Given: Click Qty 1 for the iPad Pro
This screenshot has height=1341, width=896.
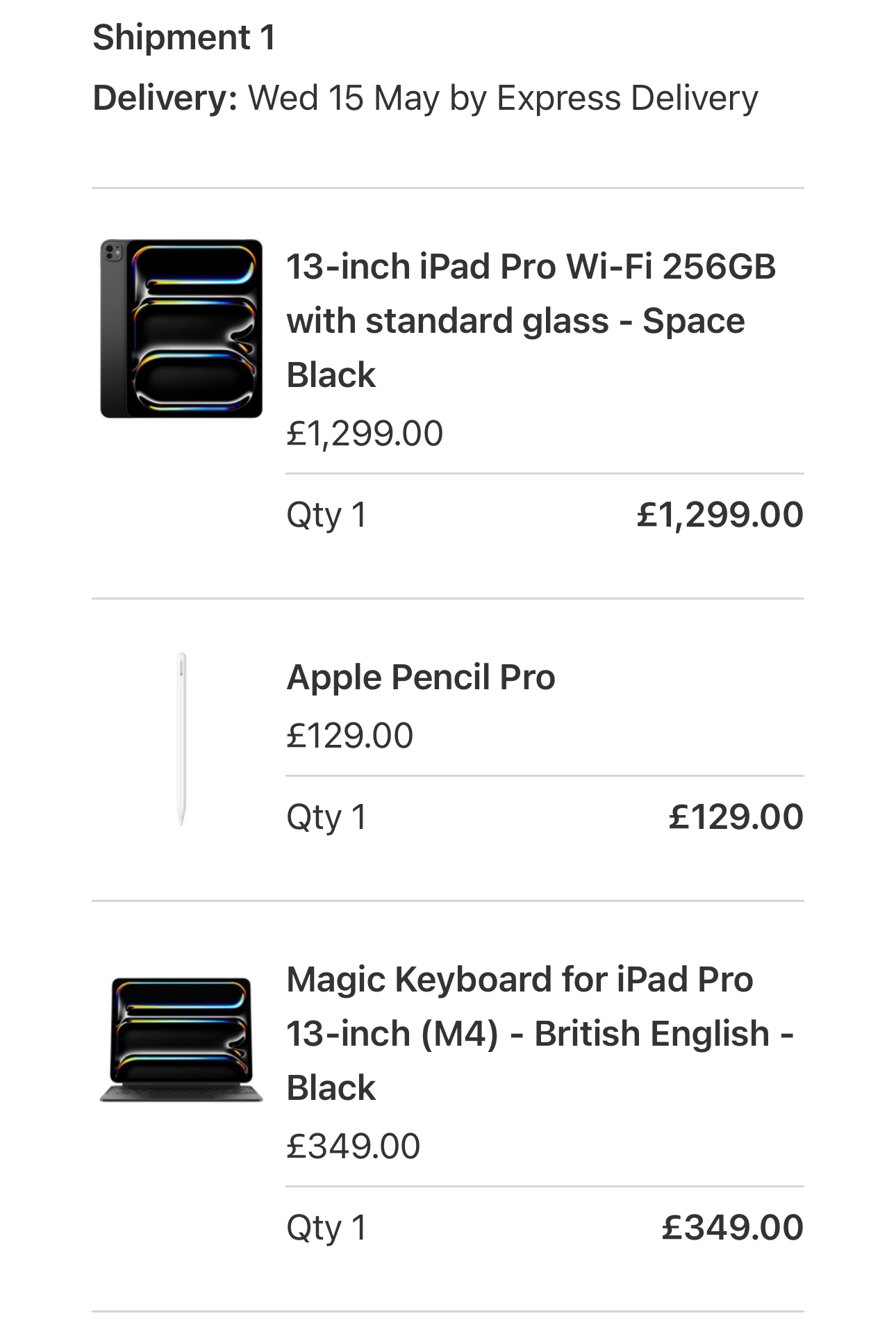Looking at the screenshot, I should 326,516.
